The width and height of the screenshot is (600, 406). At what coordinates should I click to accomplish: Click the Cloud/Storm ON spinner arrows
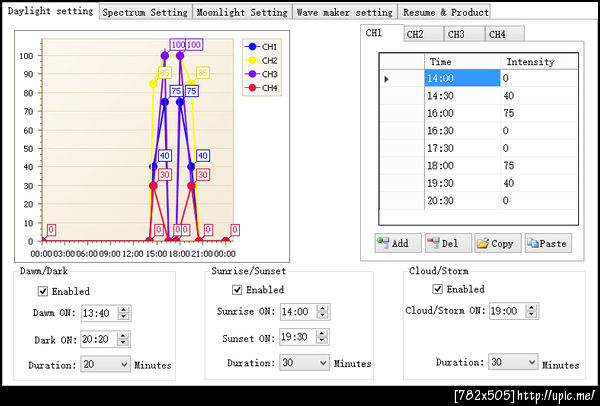point(532,311)
